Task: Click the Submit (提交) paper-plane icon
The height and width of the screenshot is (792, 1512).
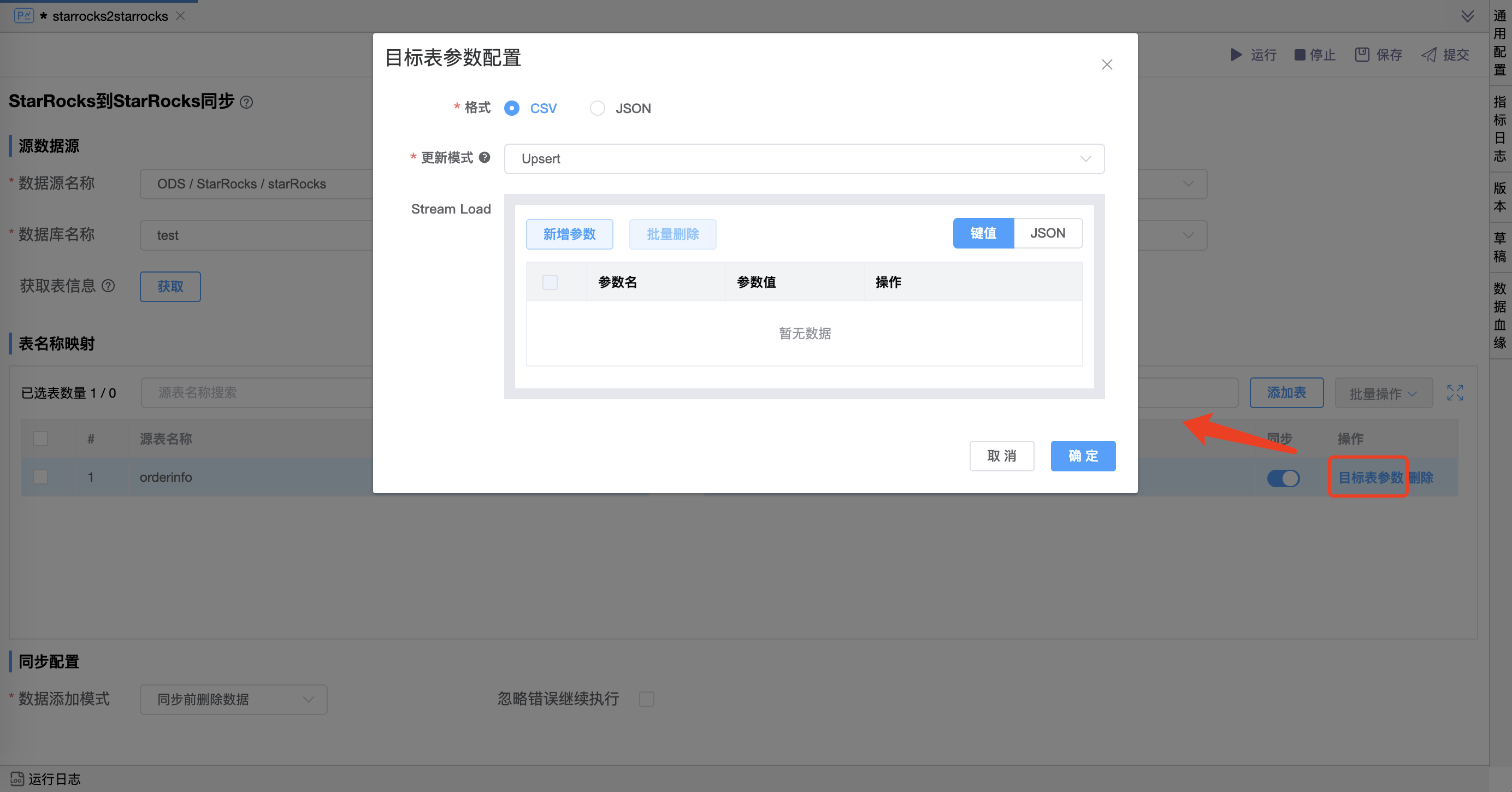Action: 1428,55
